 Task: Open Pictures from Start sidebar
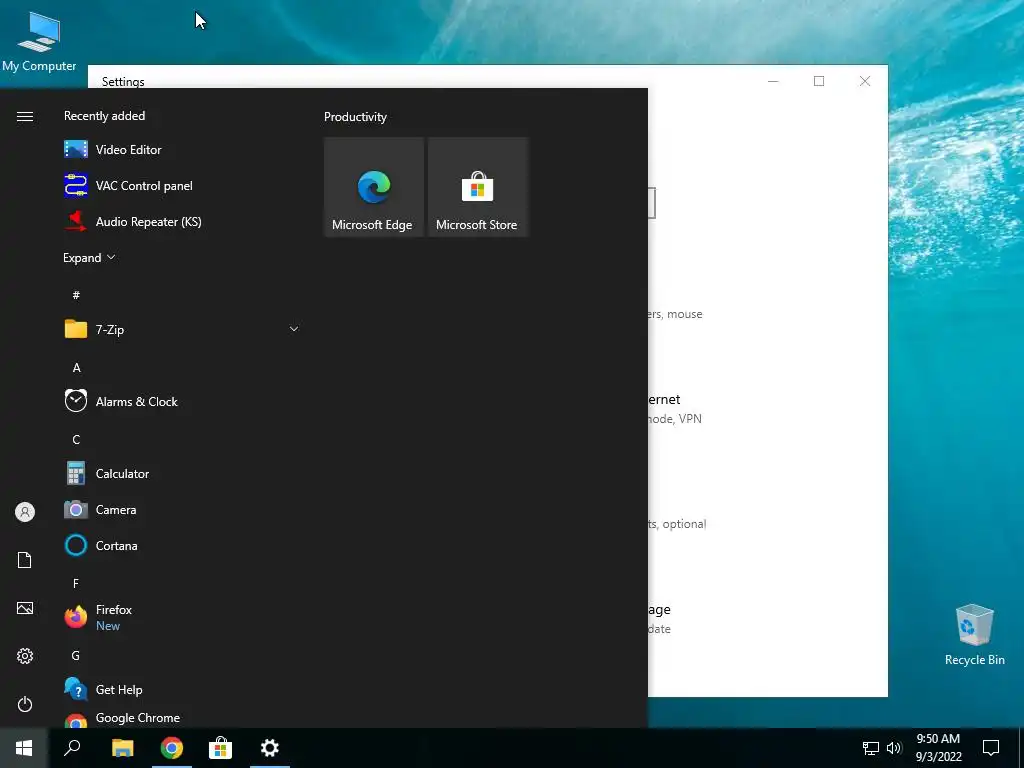(x=25, y=608)
